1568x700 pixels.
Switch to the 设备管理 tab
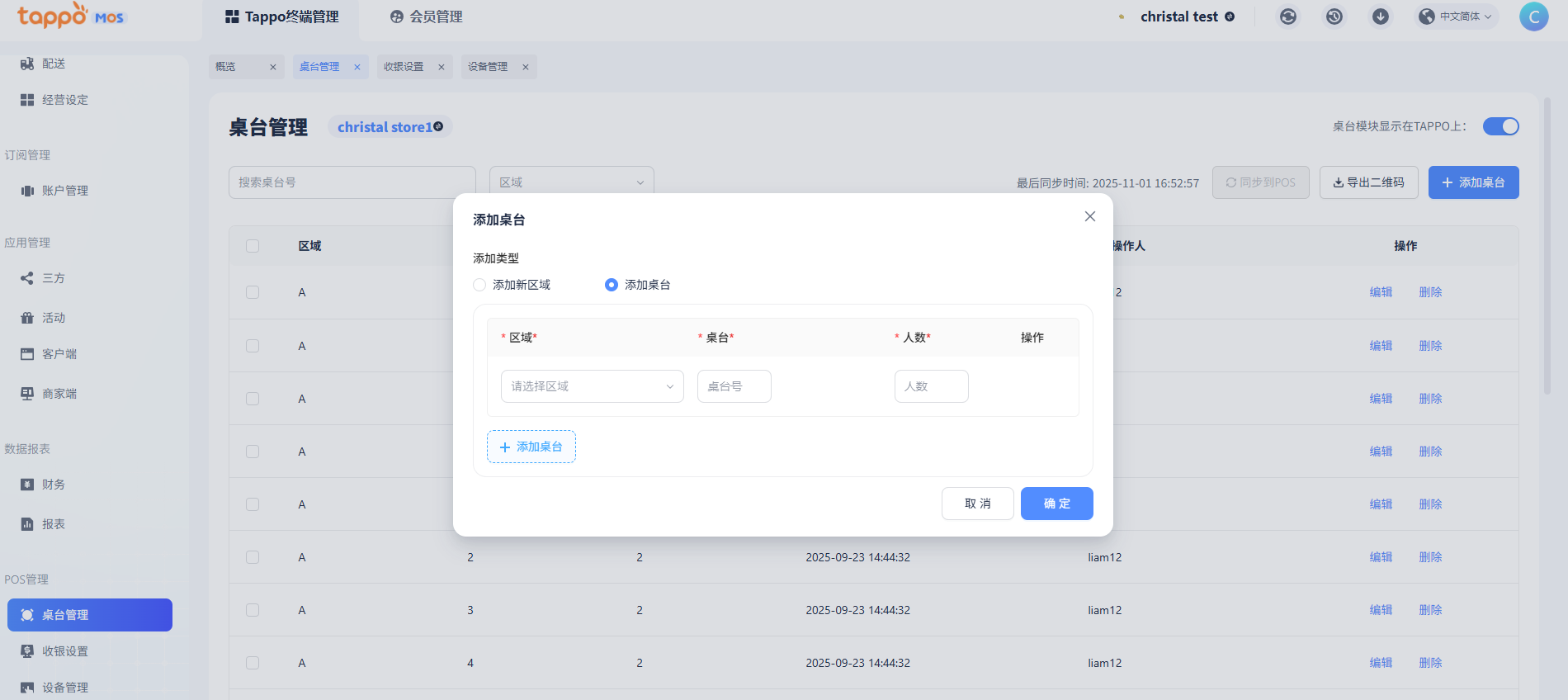click(488, 67)
